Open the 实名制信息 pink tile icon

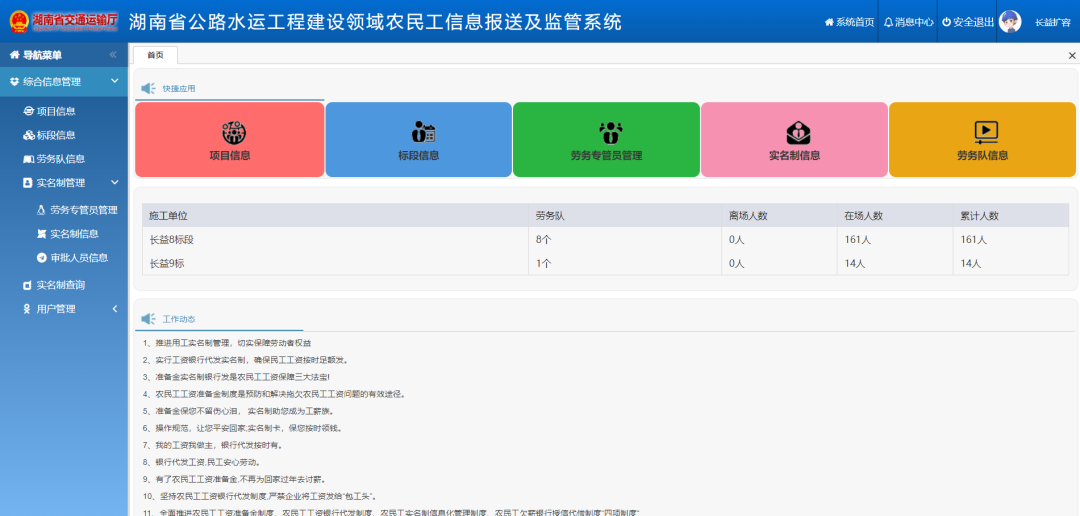[x=794, y=132]
